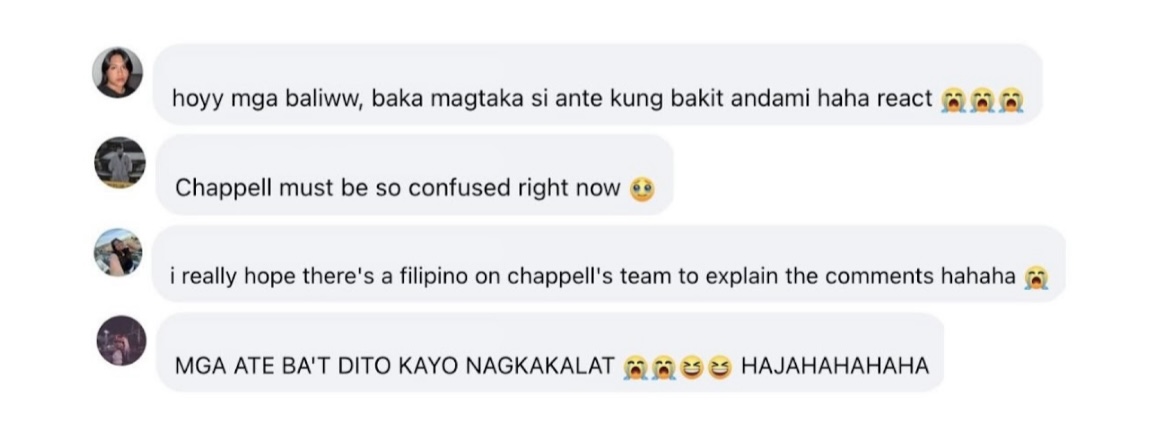The image size is (1170, 423).
Task: Click the first laughing emoji before 'HAJAHAHAHAHA'
Action: tap(692, 366)
